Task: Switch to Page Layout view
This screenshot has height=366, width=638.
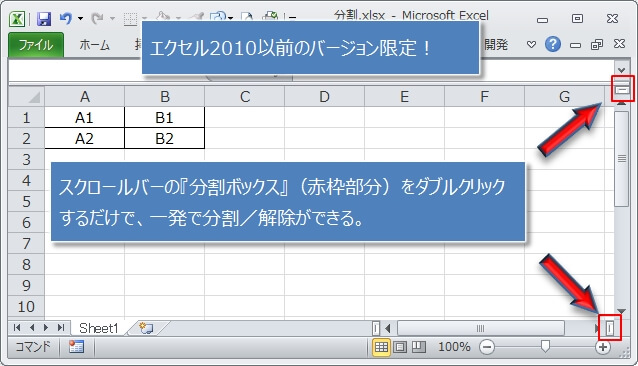Action: [x=400, y=347]
